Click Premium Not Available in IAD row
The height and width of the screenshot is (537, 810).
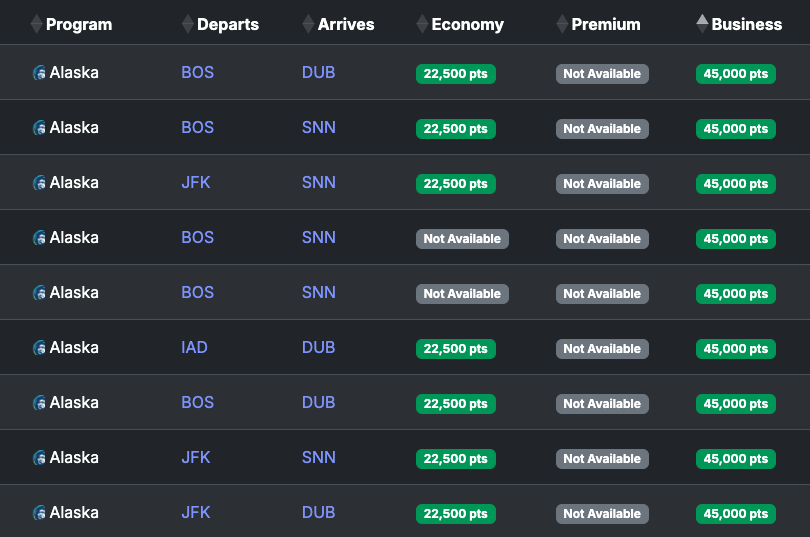[x=602, y=349]
